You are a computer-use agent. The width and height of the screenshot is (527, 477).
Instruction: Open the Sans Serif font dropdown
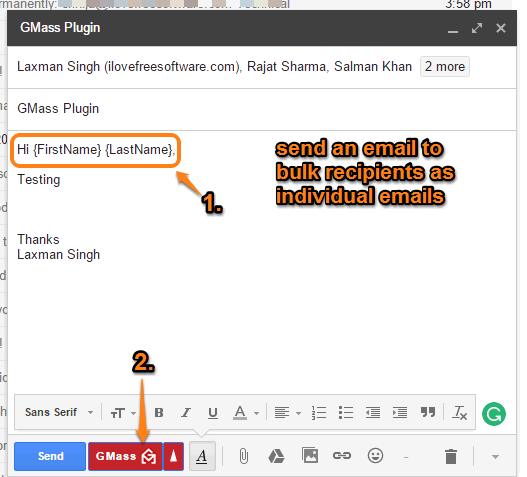point(59,412)
